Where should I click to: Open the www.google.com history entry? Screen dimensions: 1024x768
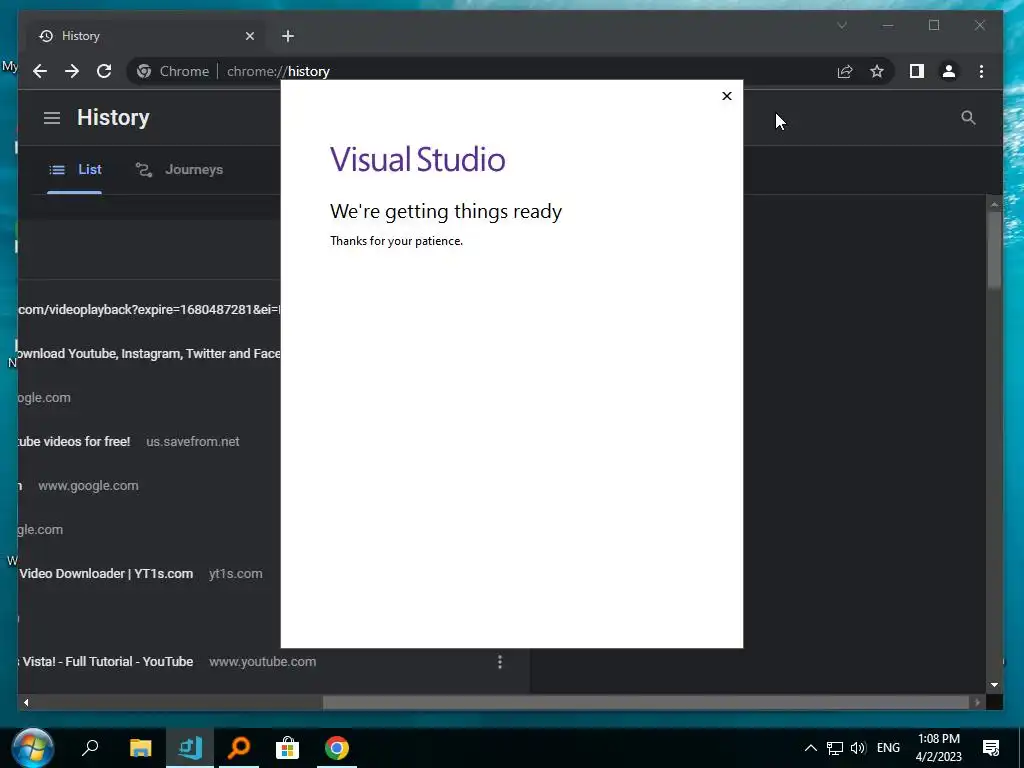click(88, 485)
